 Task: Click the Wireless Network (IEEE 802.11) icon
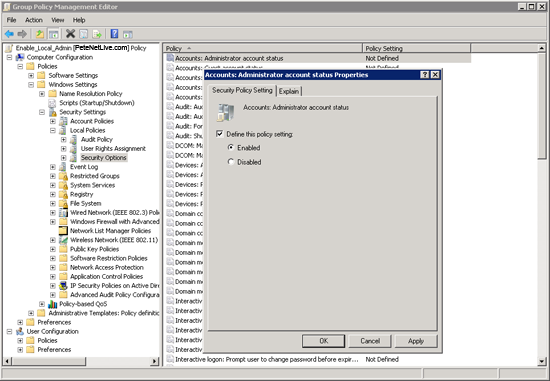click(x=63, y=240)
